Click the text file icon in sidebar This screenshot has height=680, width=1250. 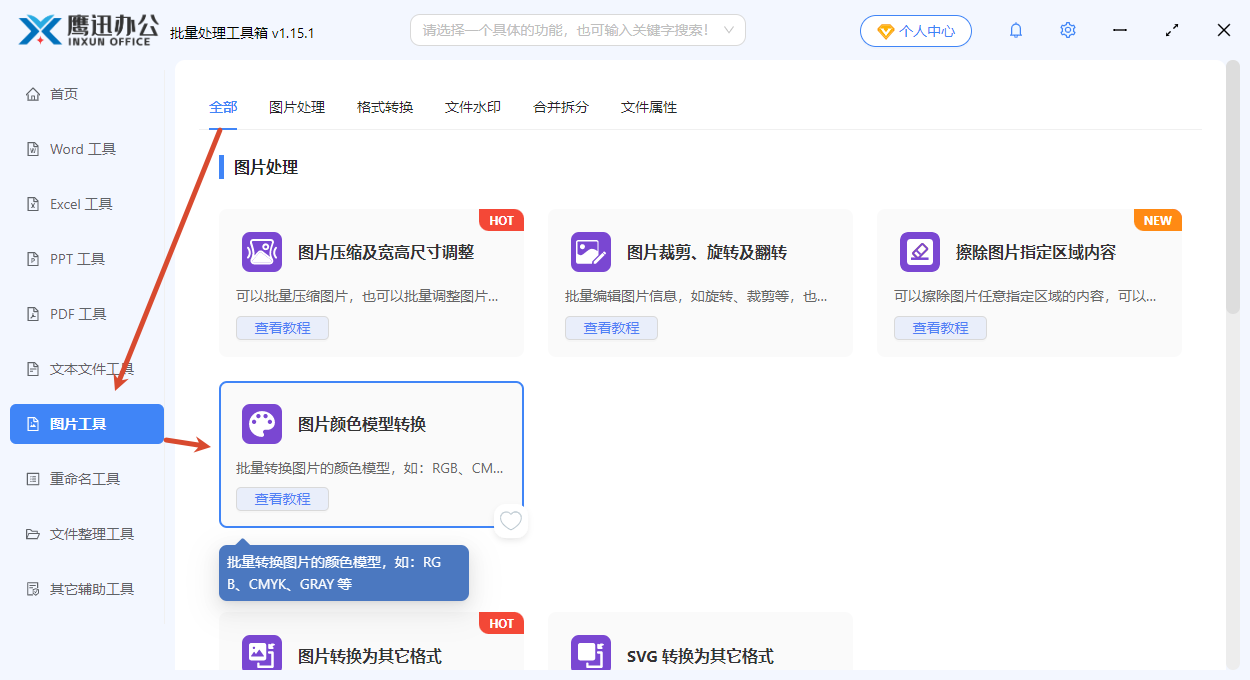click(x=33, y=369)
